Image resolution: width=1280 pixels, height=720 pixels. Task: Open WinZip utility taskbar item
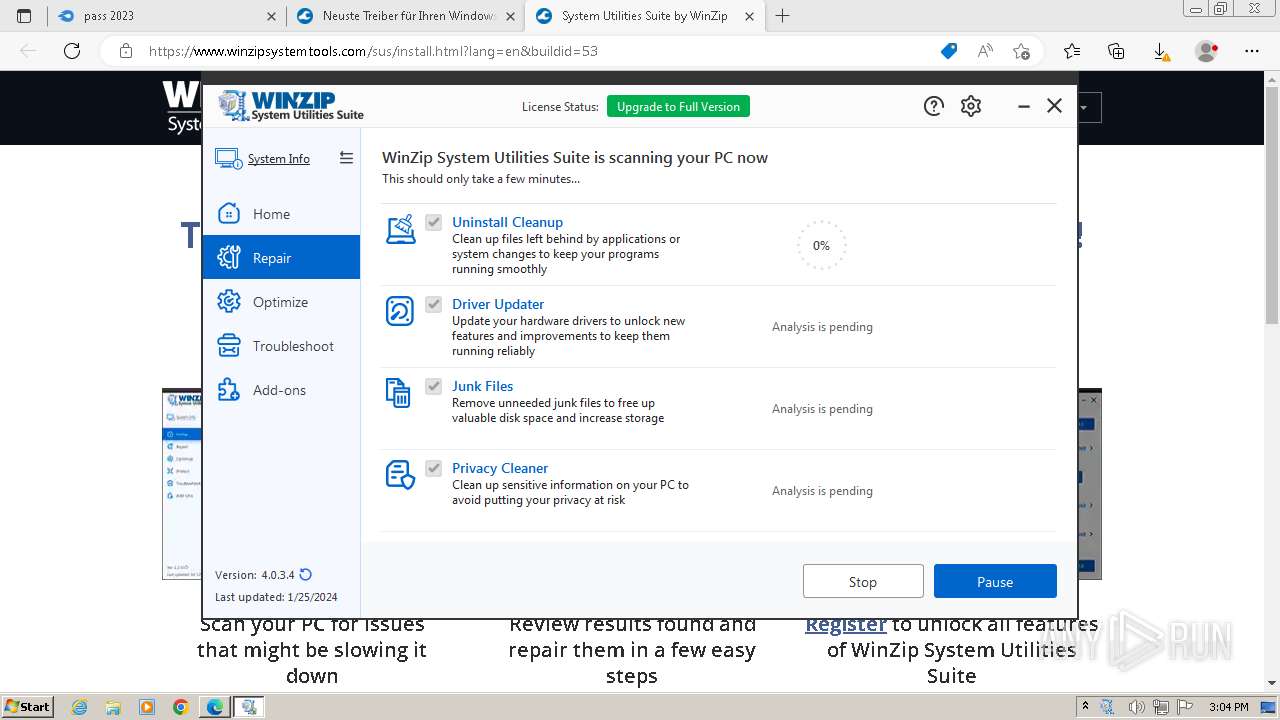[x=248, y=707]
